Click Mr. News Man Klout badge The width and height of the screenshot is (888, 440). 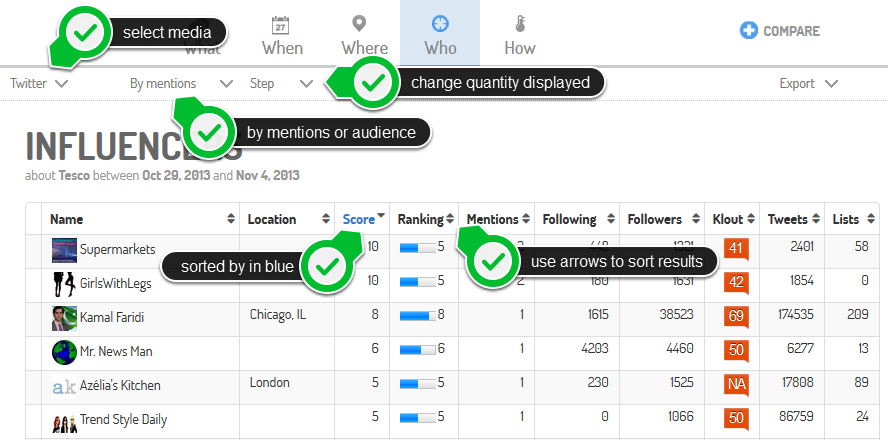click(736, 351)
